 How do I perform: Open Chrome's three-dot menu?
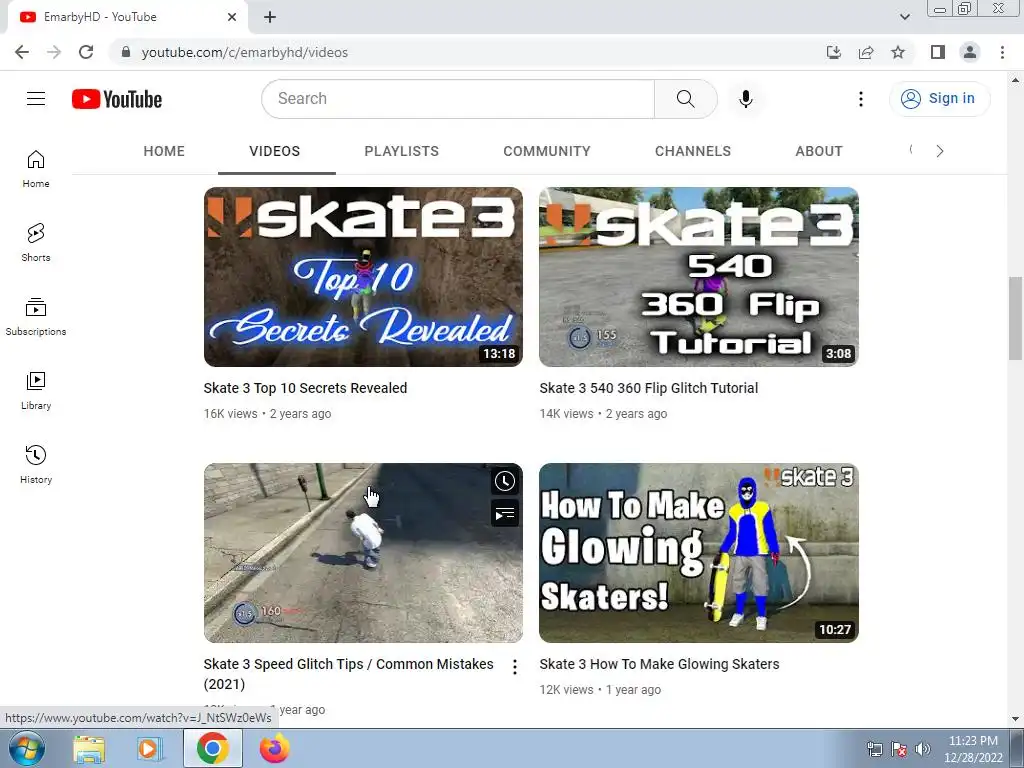point(1002,52)
